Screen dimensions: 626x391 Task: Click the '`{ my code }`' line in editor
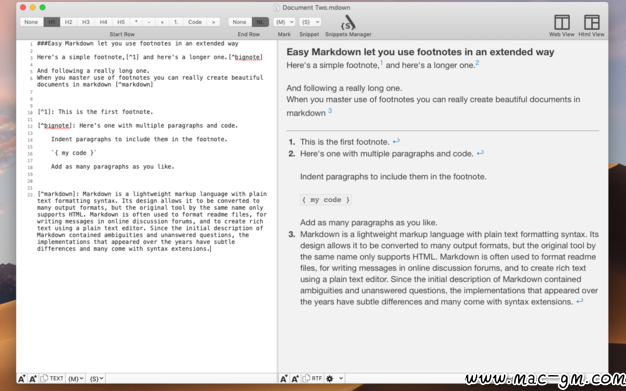tap(74, 153)
